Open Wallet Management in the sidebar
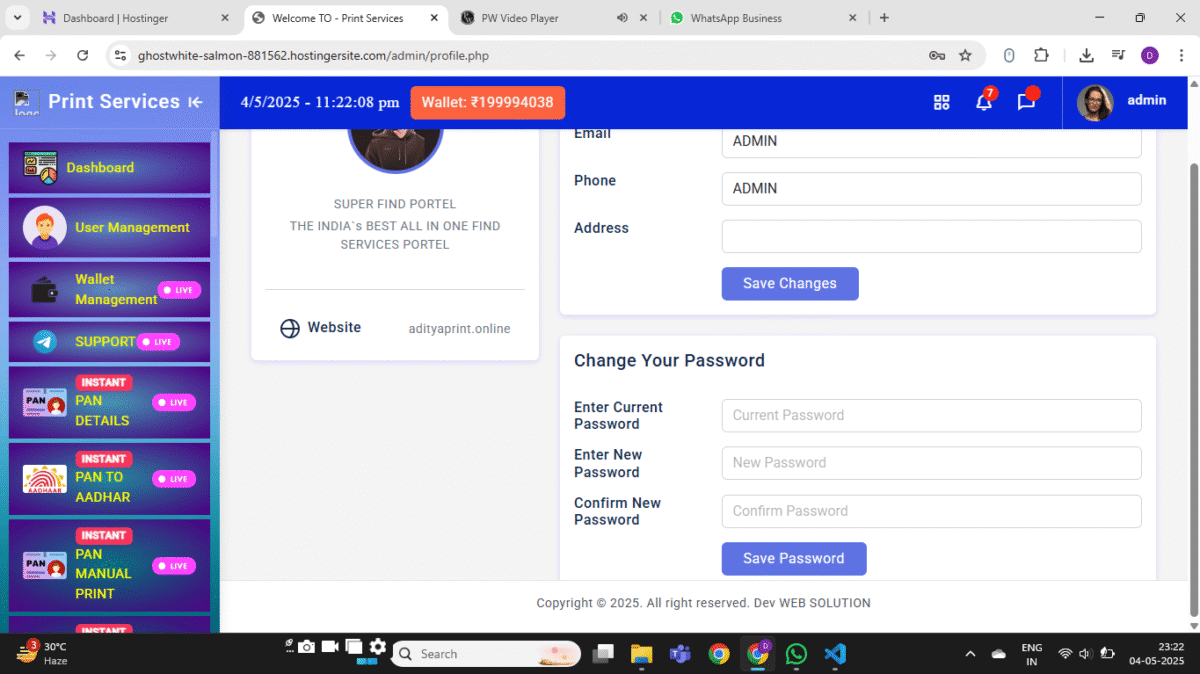Viewport: 1200px width, 674px height. click(110, 289)
